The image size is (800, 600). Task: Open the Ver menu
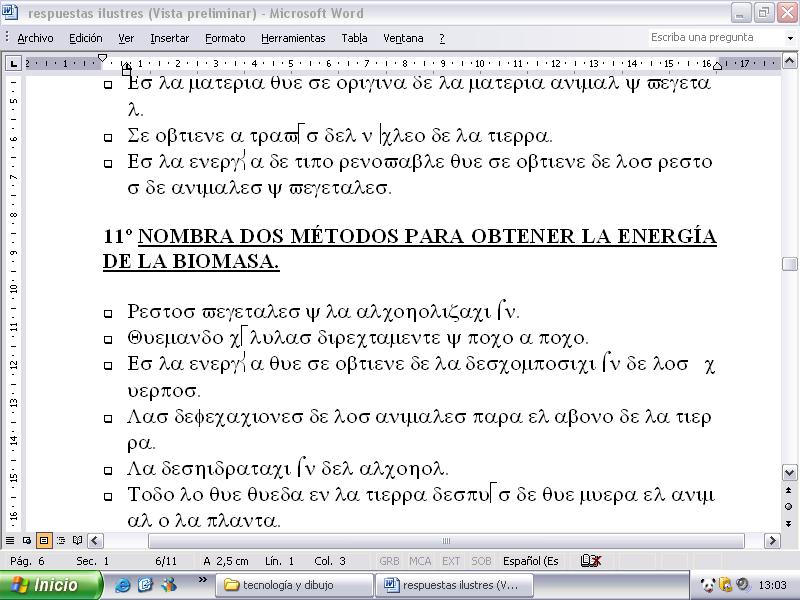tap(126, 38)
